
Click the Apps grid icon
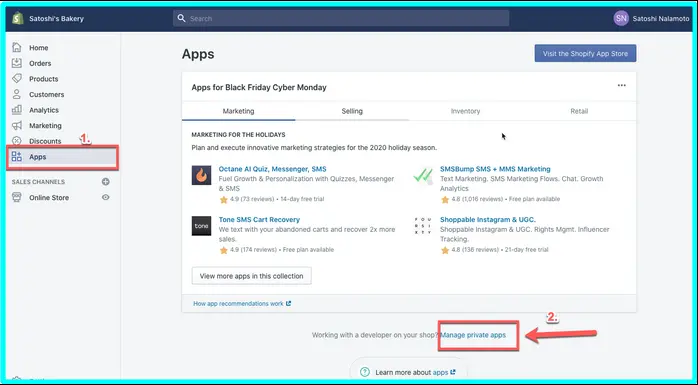(16, 156)
